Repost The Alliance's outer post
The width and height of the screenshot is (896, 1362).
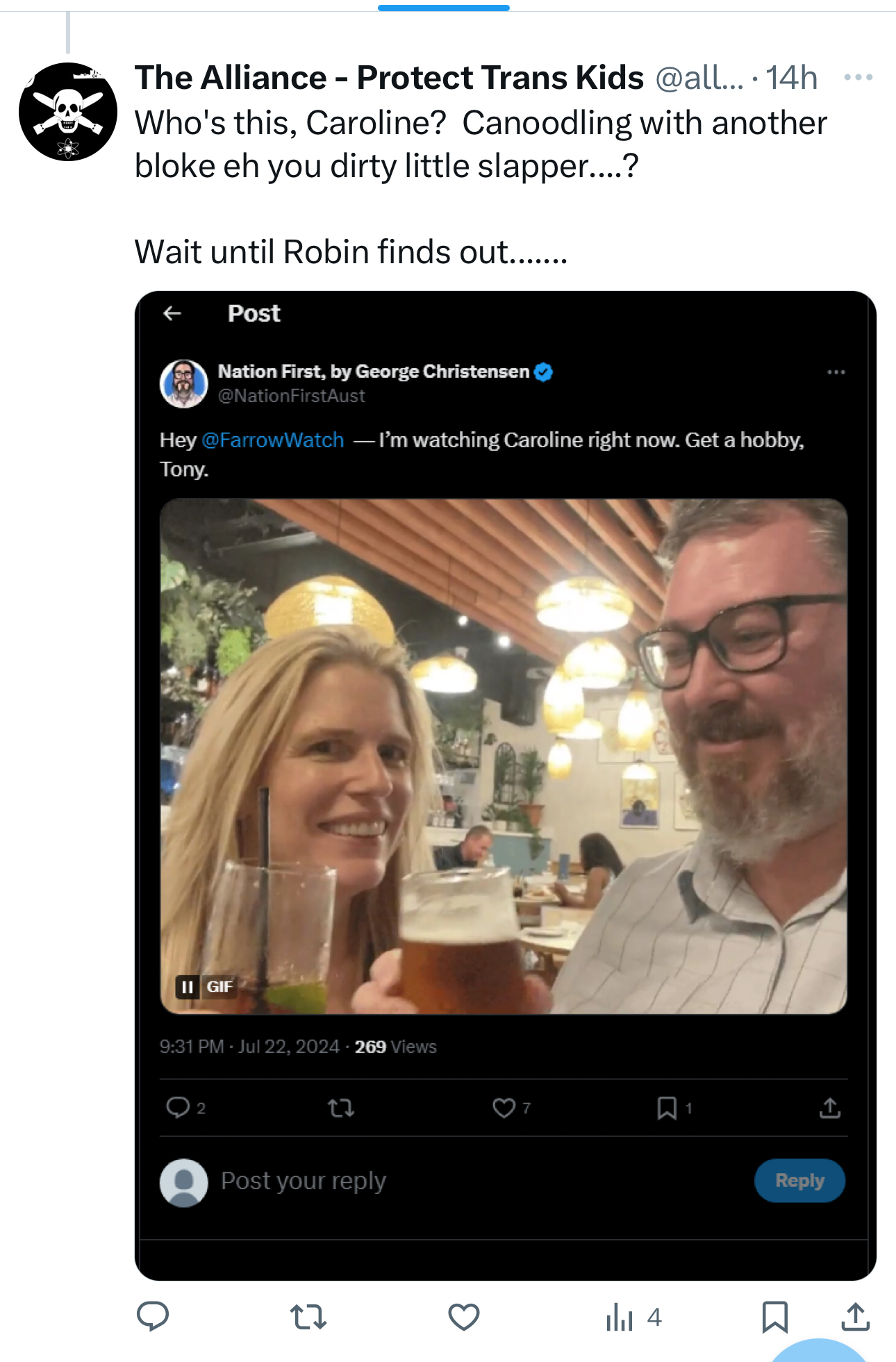pyautogui.click(x=308, y=1316)
